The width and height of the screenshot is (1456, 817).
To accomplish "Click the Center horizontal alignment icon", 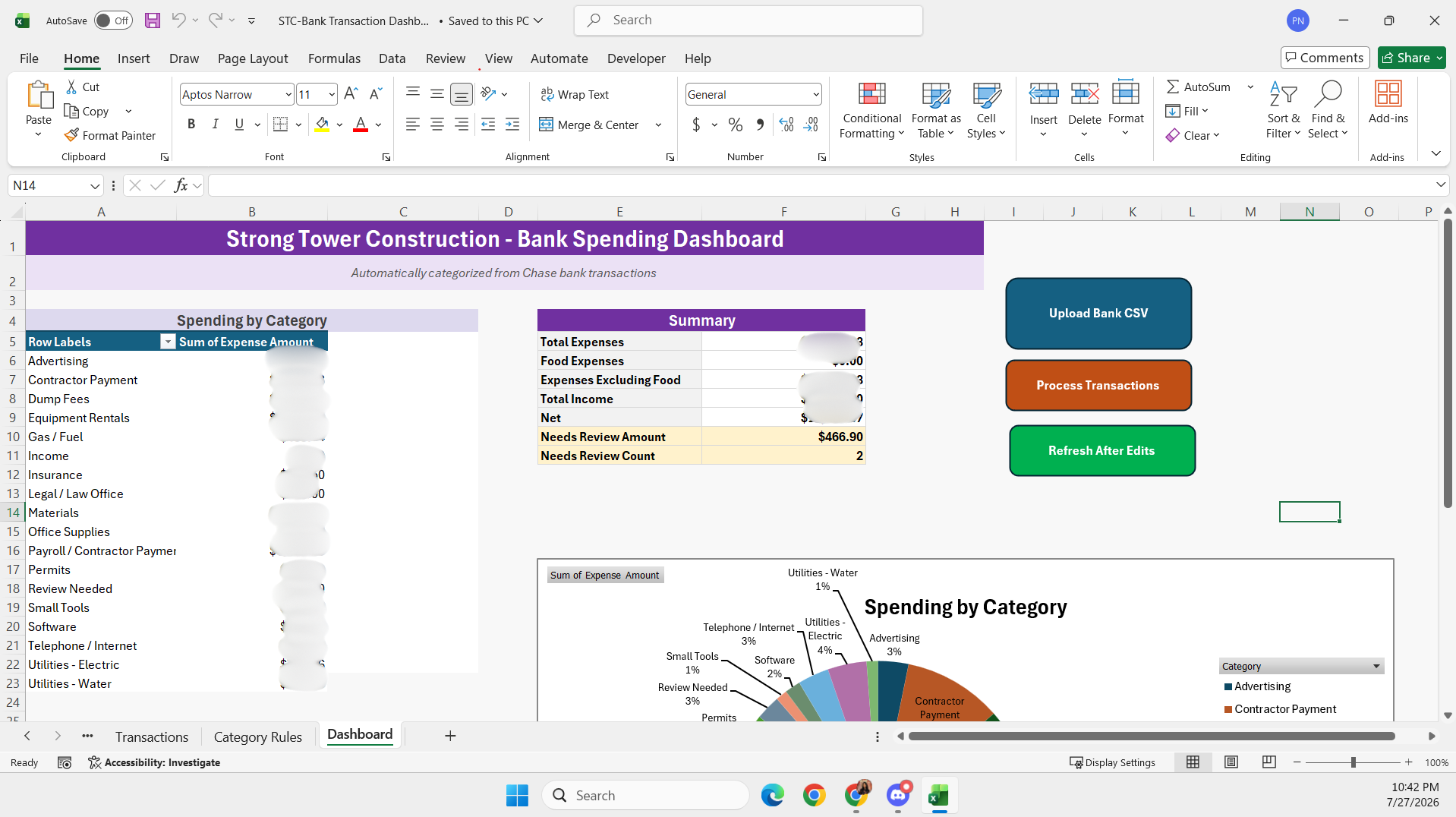I will (437, 125).
